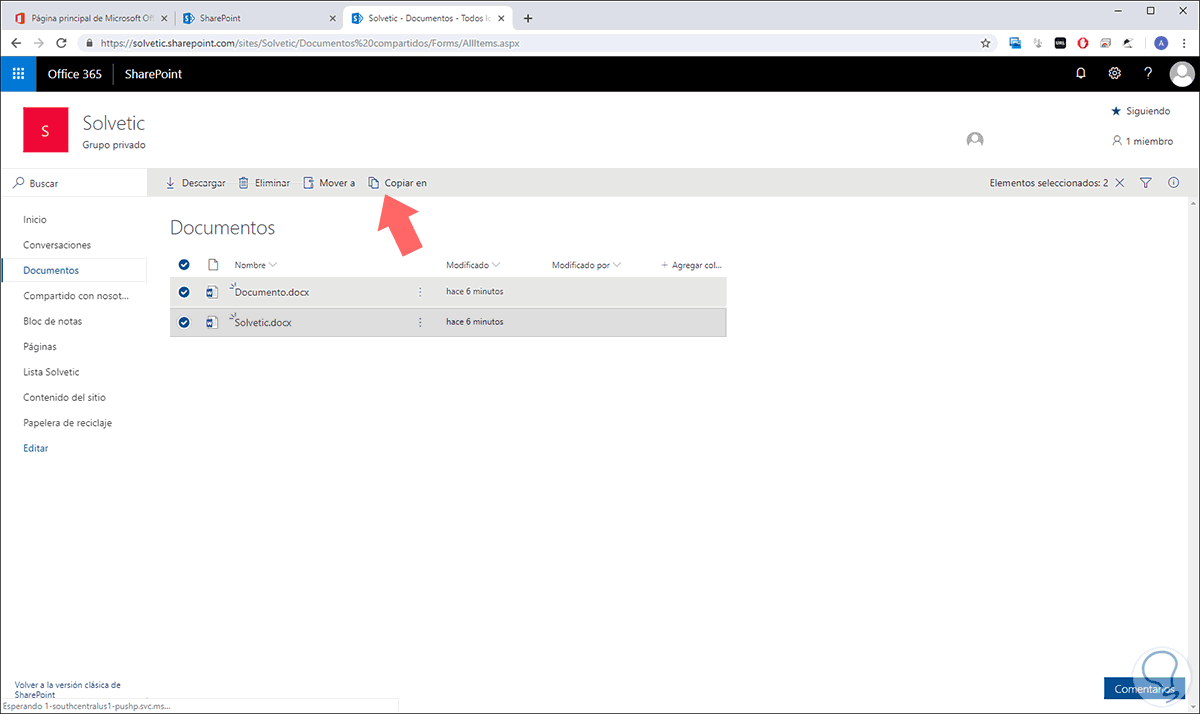Viewport: 1200px width, 714px height.
Task: Click the group member avatar icon
Action: (x=975, y=140)
